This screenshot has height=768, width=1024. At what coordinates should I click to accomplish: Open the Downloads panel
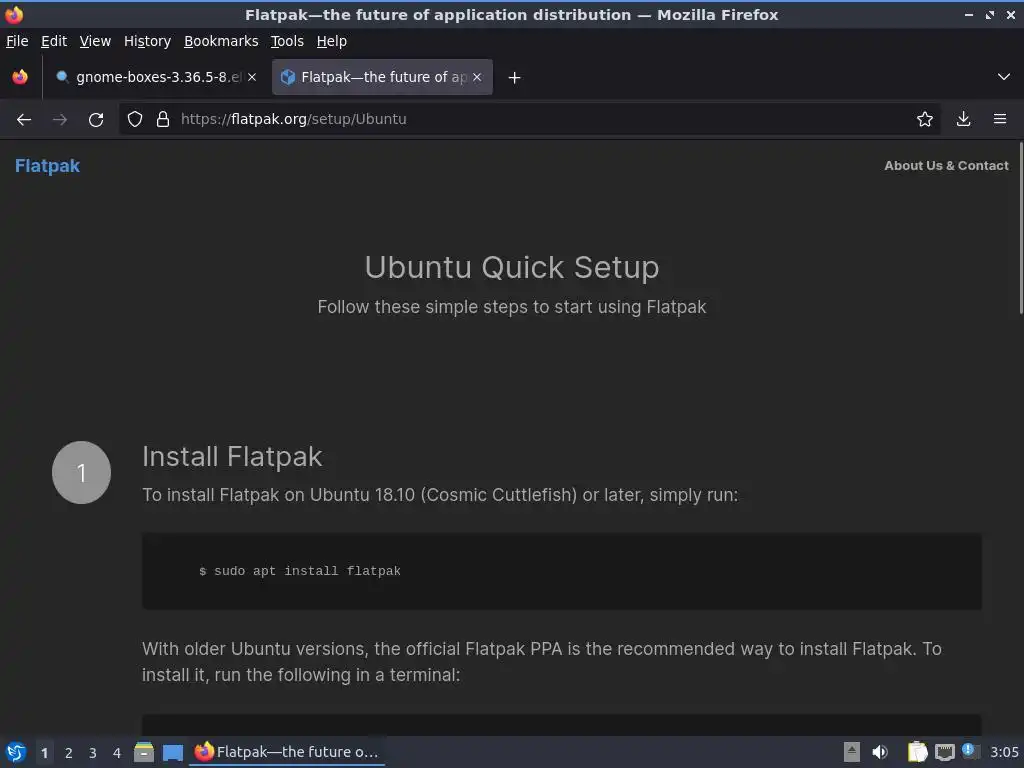pos(963,119)
